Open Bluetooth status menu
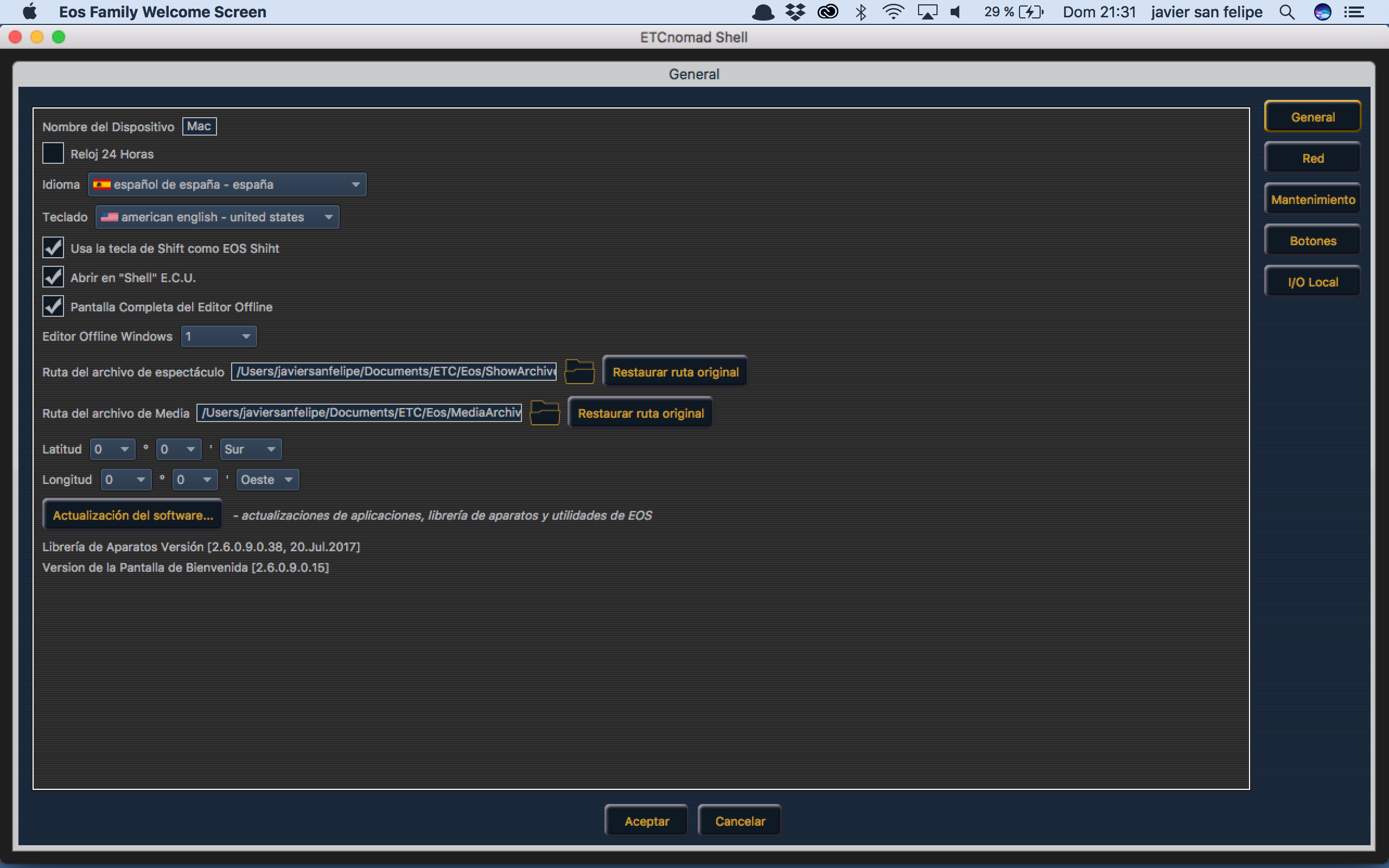 pos(861,12)
